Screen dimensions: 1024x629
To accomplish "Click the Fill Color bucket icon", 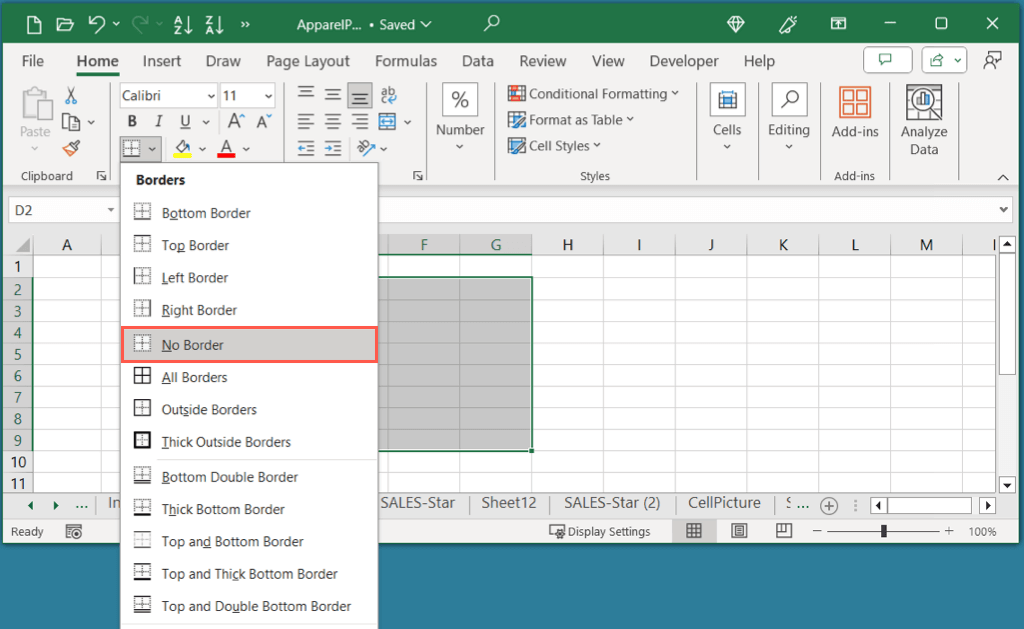I will coord(181,148).
